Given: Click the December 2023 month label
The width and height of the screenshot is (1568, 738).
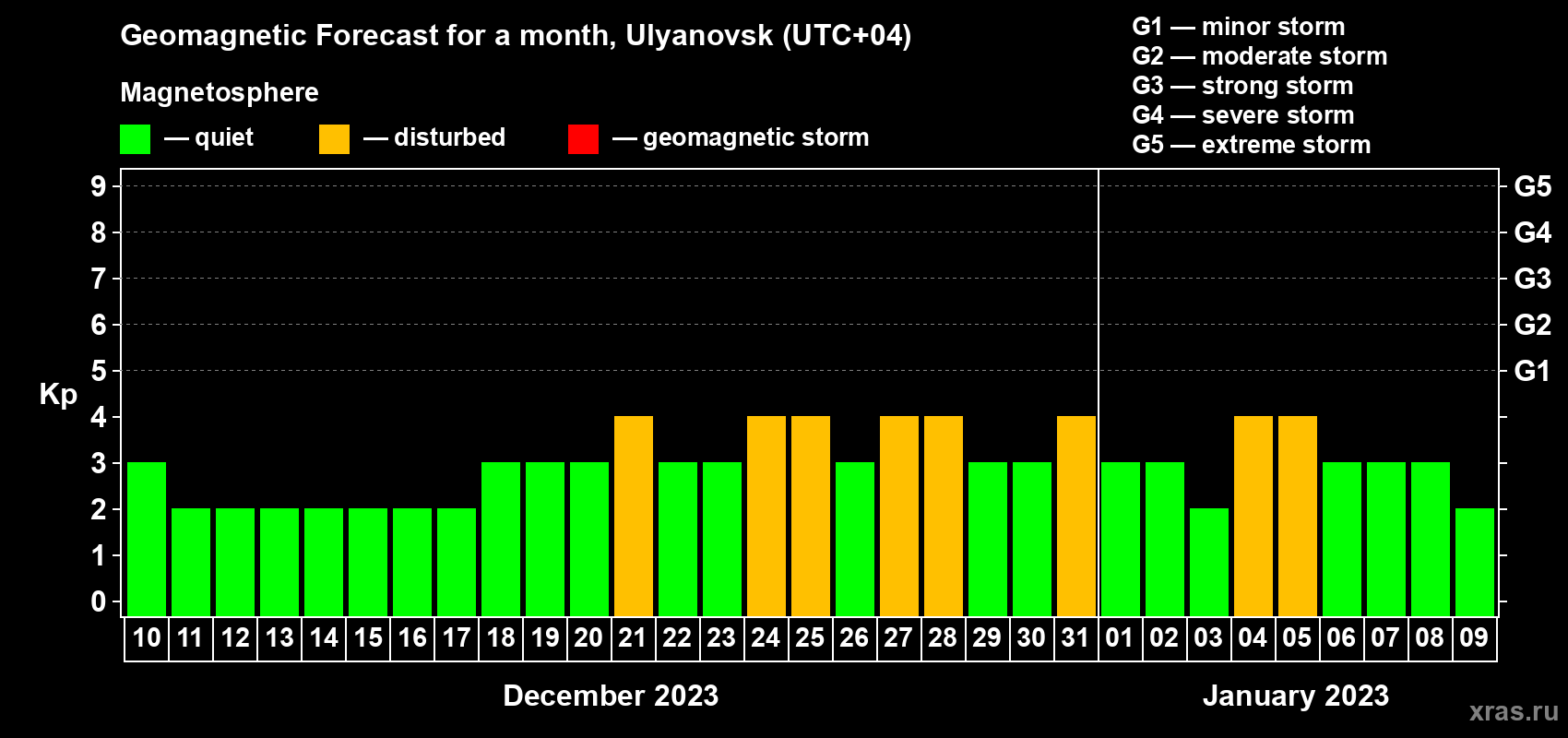Looking at the screenshot, I should coord(611,696).
